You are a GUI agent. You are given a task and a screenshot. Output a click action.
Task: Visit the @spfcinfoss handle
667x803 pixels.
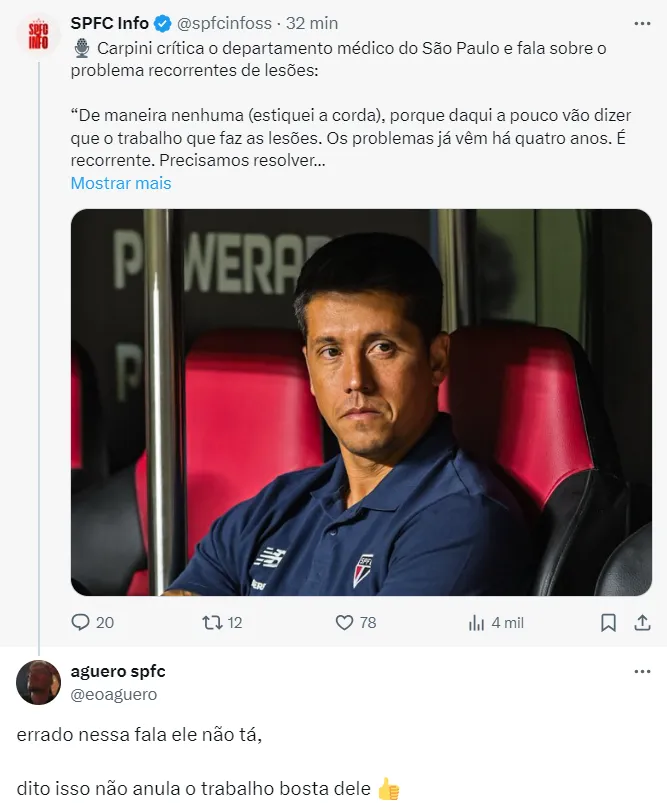click(224, 23)
